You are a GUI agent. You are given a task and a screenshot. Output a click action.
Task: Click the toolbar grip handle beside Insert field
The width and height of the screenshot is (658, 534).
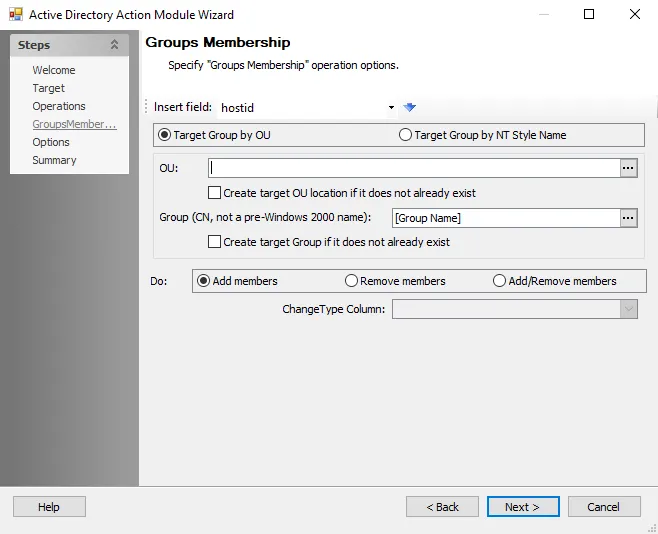(x=146, y=107)
